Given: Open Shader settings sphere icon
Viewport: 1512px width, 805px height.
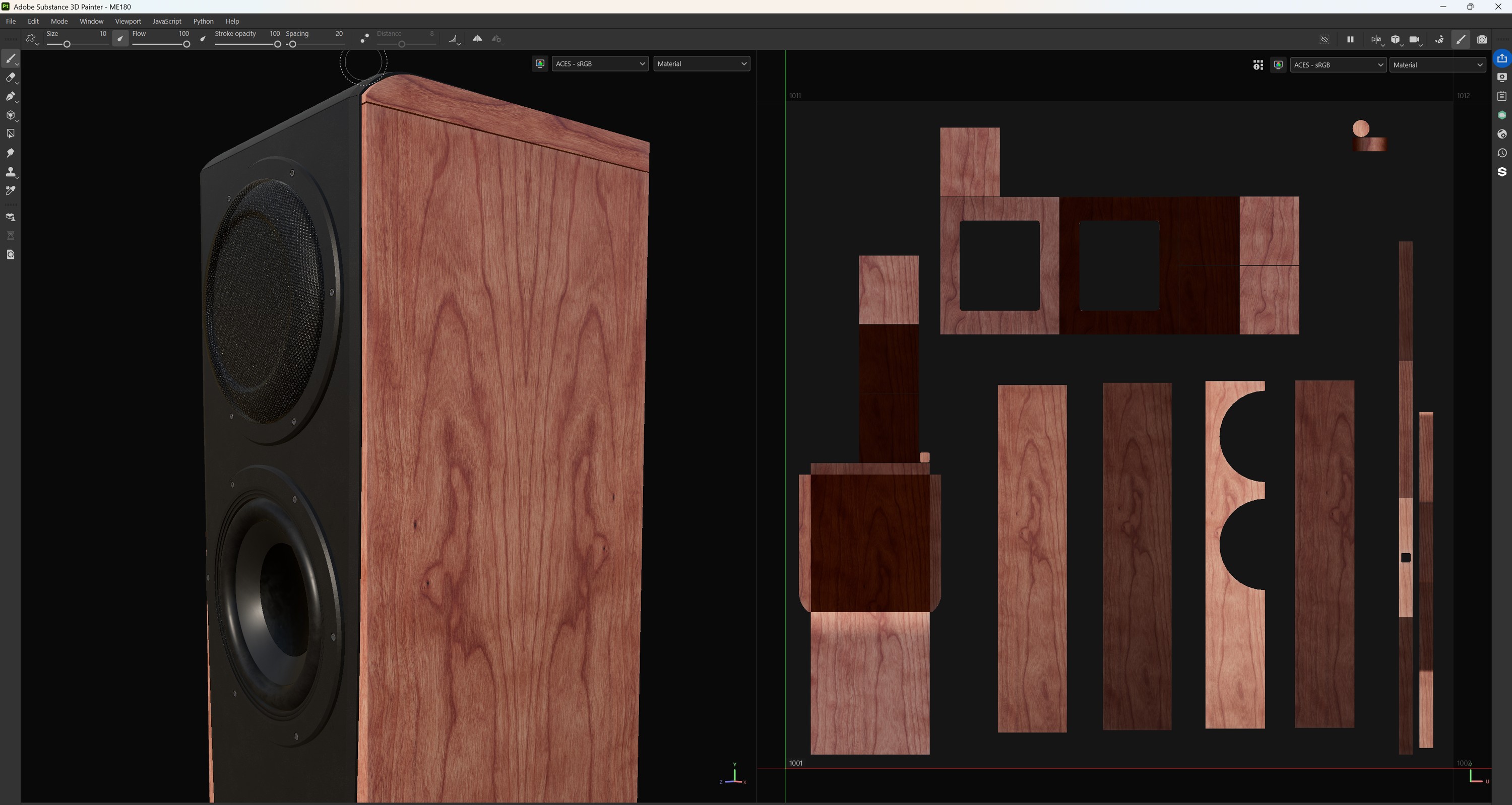Looking at the screenshot, I should (x=1502, y=135).
